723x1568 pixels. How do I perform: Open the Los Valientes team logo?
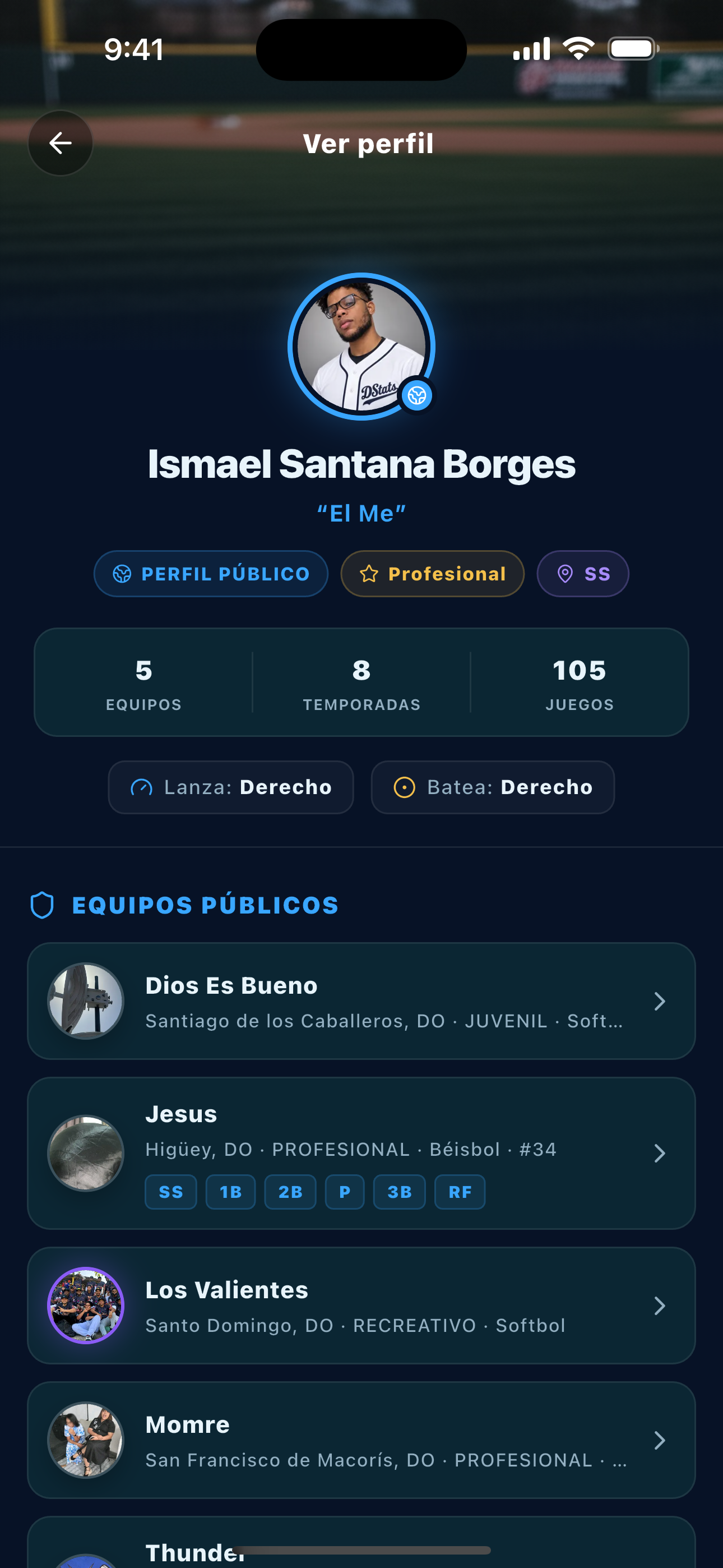tap(86, 1306)
